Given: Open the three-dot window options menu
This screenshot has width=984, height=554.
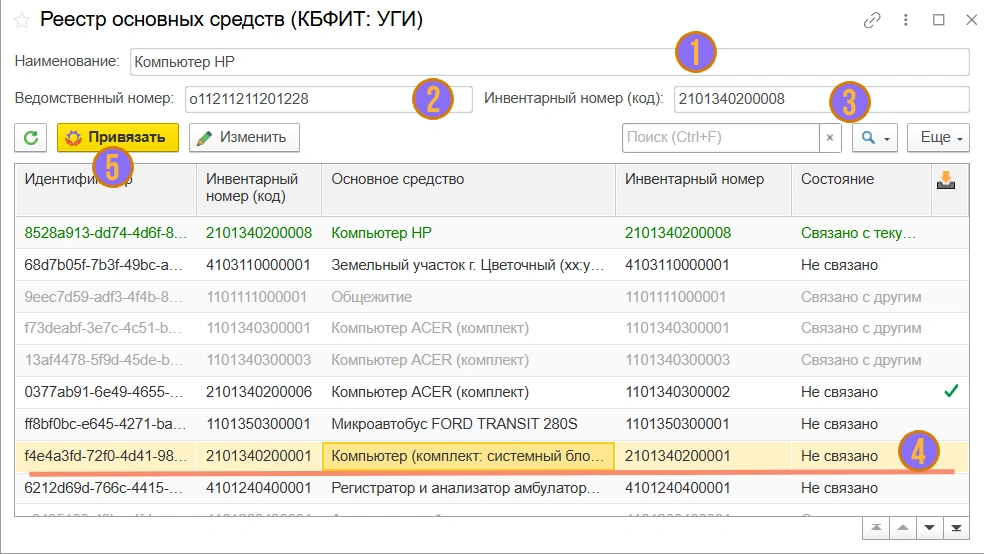Looking at the screenshot, I should (906, 20).
